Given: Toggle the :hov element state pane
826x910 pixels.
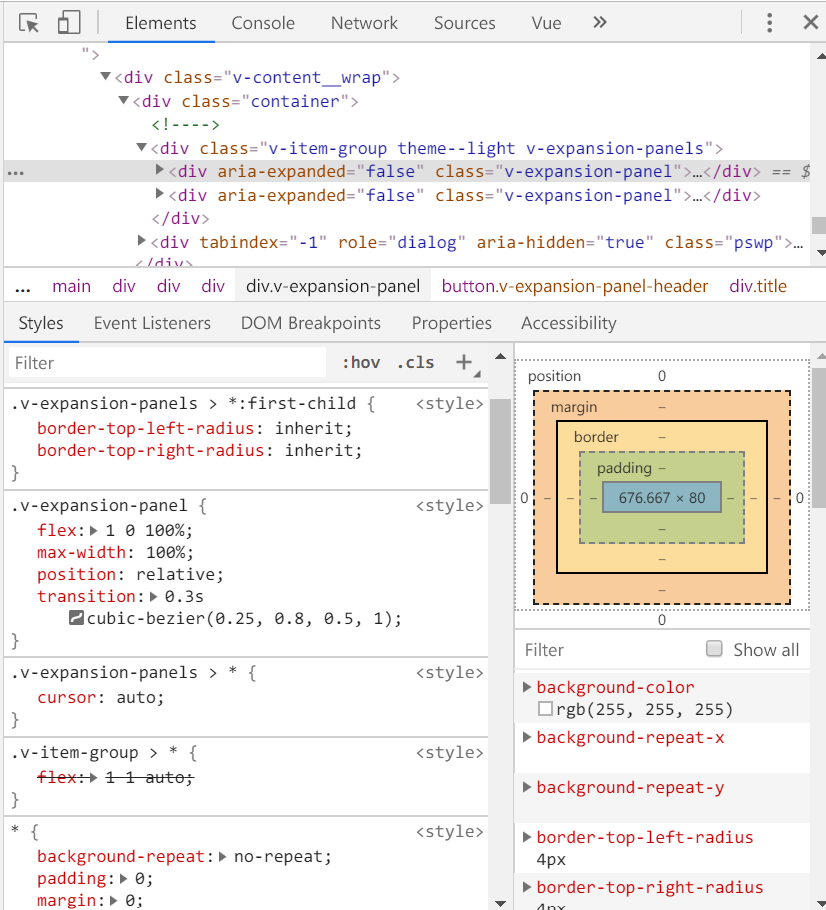Looking at the screenshot, I should [x=360, y=362].
